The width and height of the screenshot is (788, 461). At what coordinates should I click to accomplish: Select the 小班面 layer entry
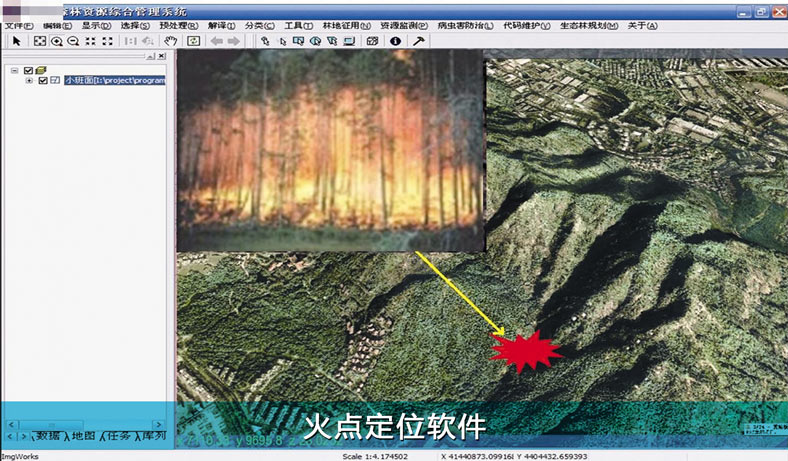(113, 81)
